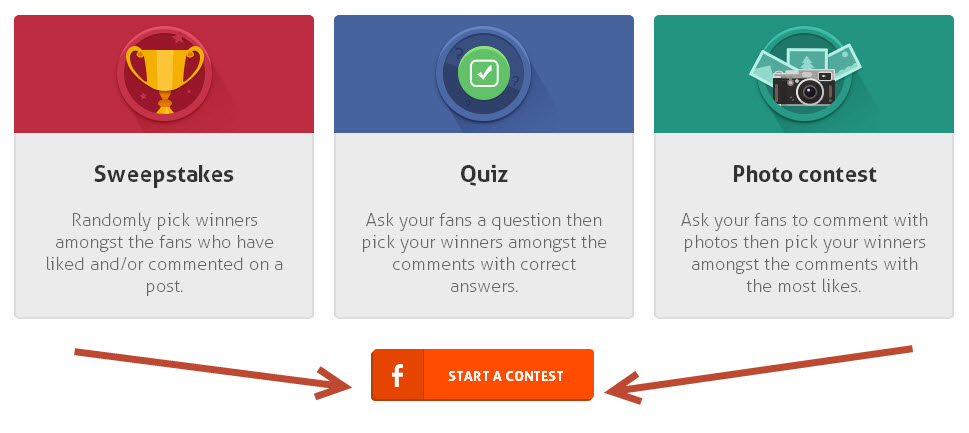Click the green Photo contest banner

point(804,74)
